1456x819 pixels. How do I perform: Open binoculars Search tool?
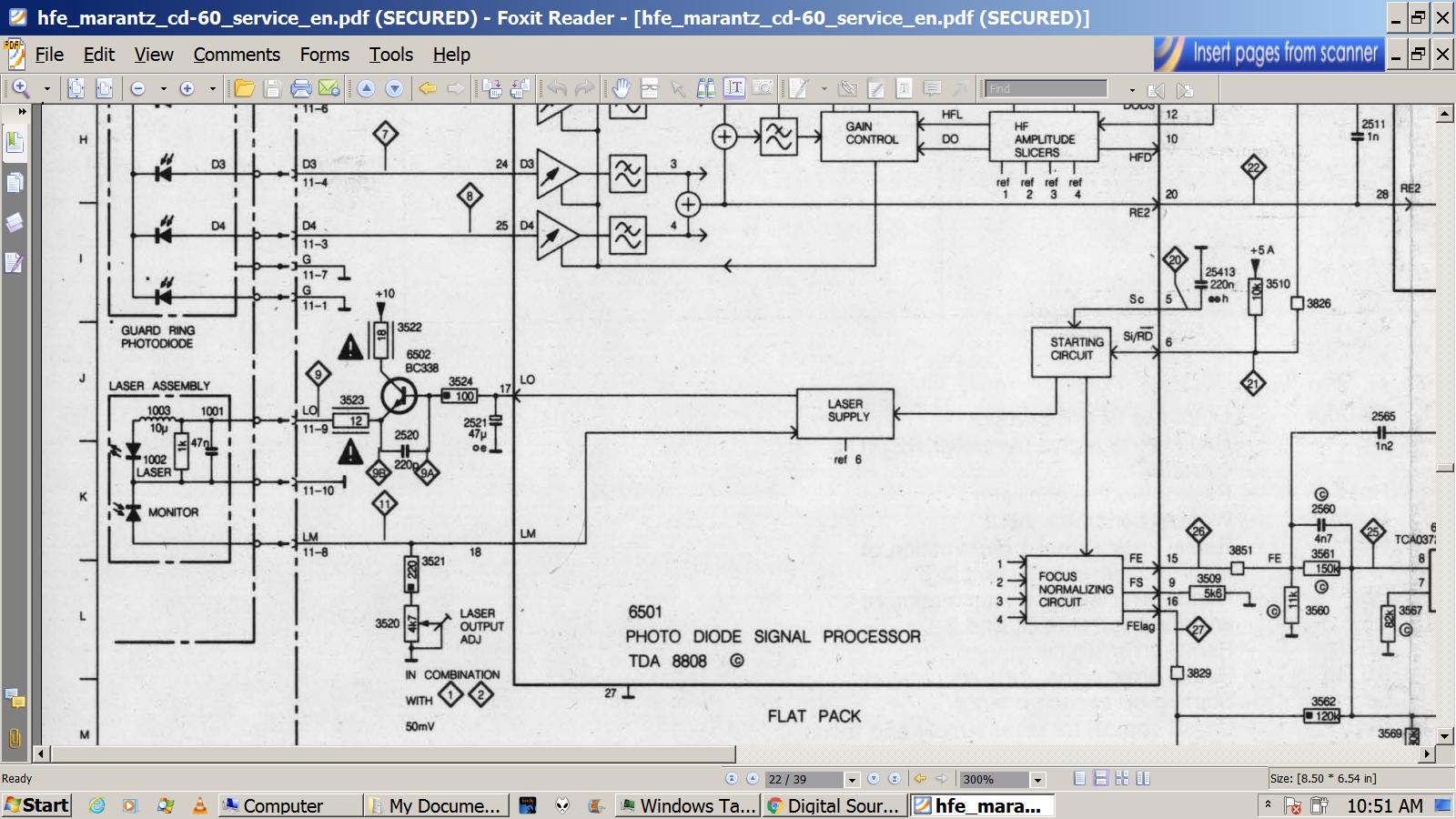[x=705, y=88]
